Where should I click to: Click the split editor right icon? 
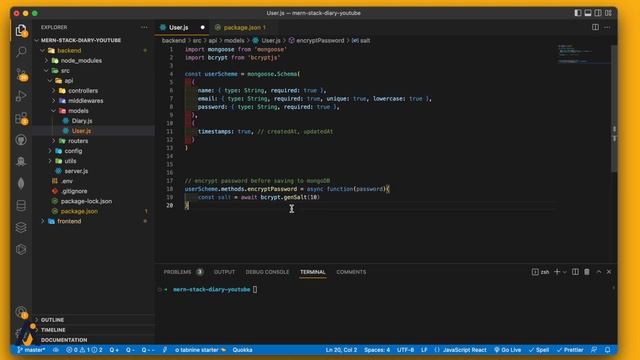595,27
